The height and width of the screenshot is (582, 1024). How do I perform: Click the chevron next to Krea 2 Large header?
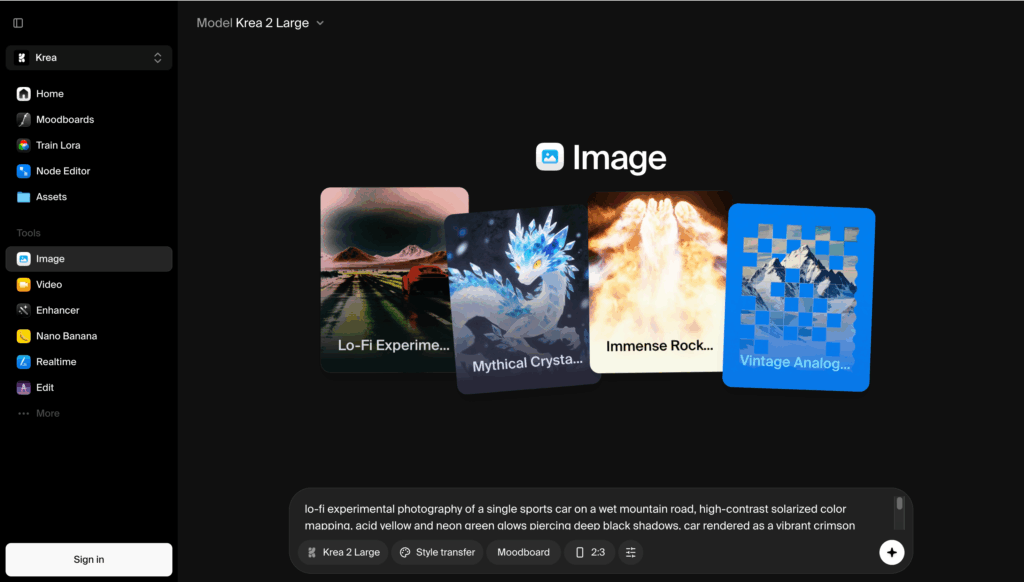coord(320,23)
